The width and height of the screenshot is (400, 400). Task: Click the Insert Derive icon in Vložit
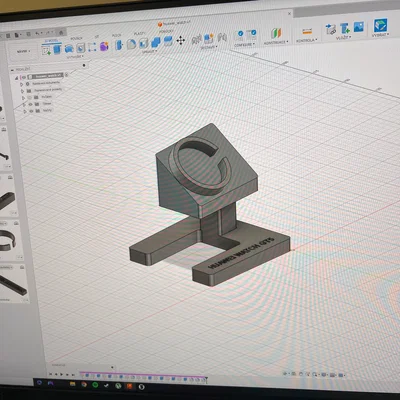pyautogui.click(x=331, y=29)
